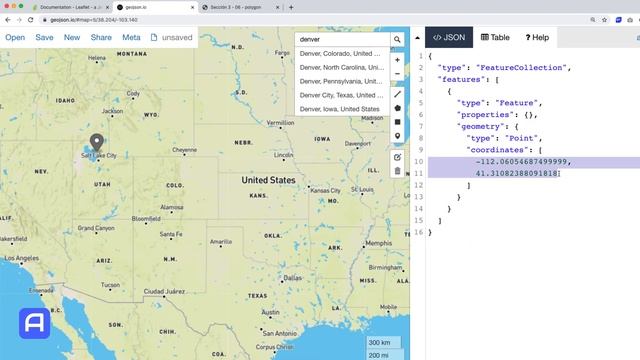
Task: Select the draw marker tool
Action: 397,136
